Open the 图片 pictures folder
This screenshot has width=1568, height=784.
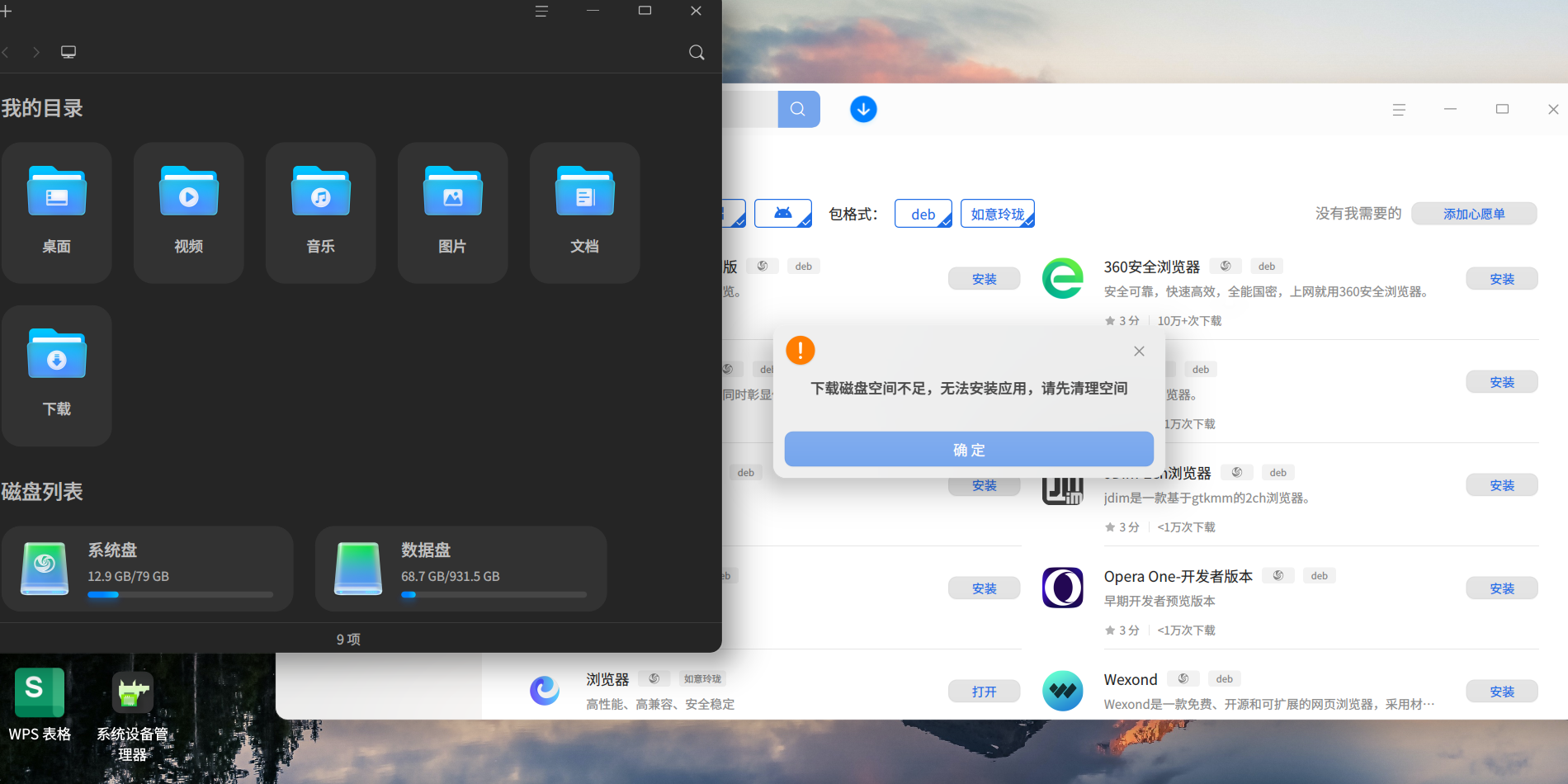click(452, 212)
